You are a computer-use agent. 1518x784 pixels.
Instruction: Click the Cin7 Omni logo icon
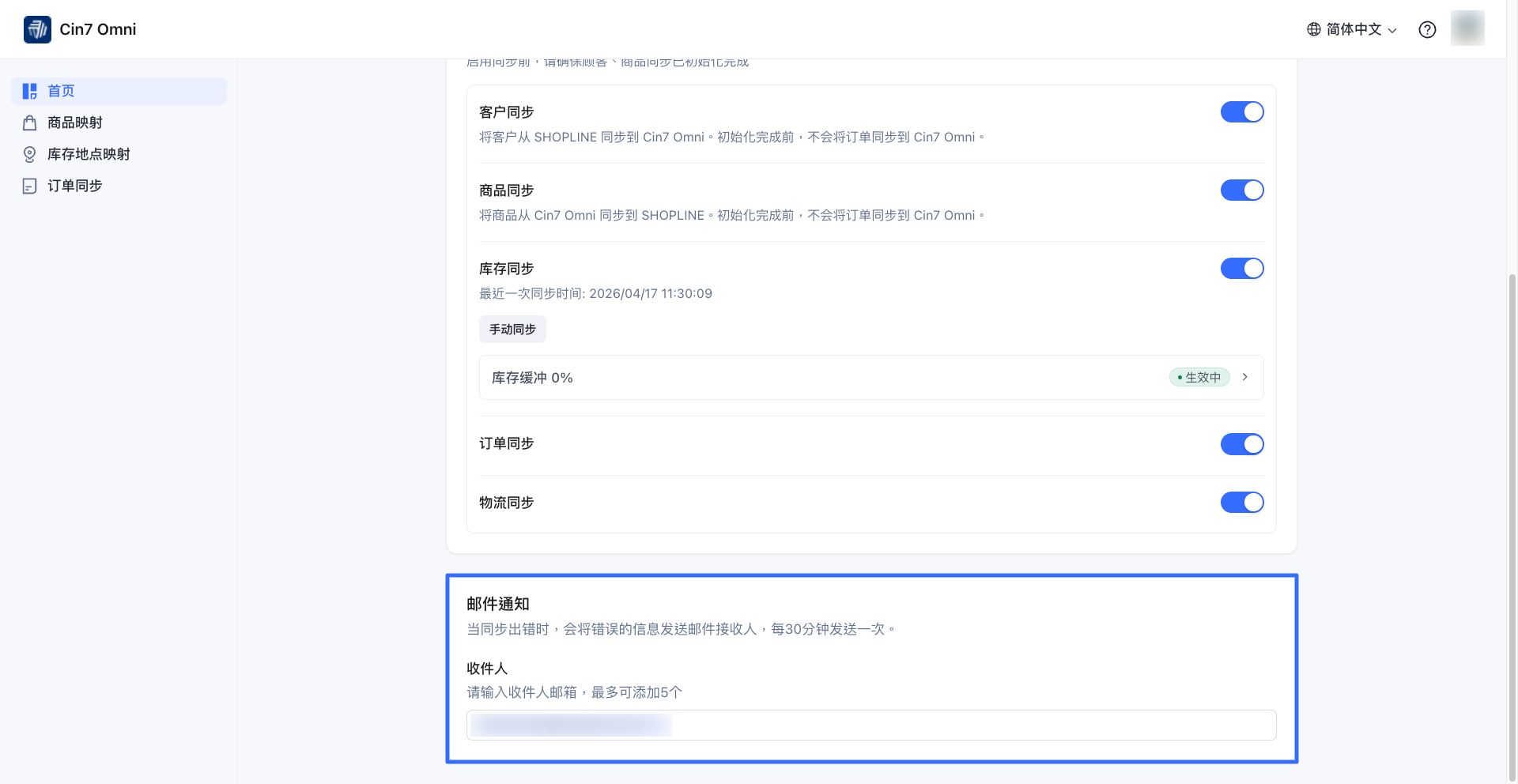[37, 29]
